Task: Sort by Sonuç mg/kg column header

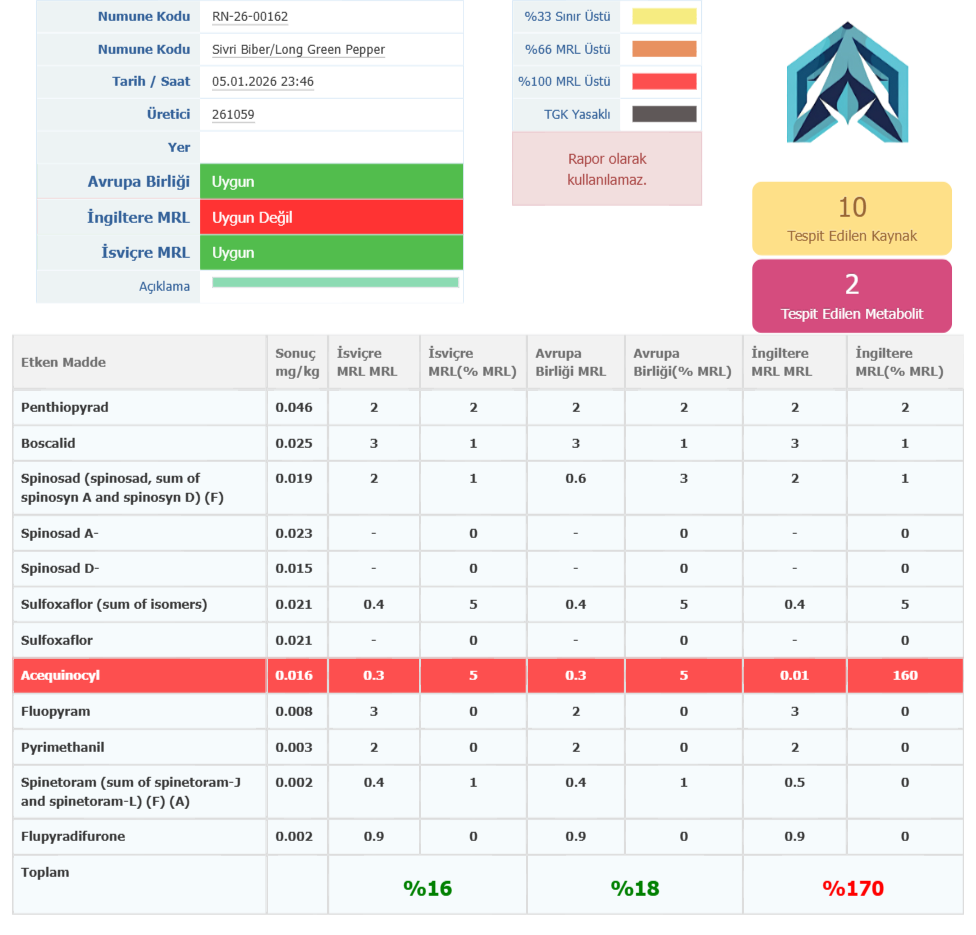Action: [x=295, y=362]
